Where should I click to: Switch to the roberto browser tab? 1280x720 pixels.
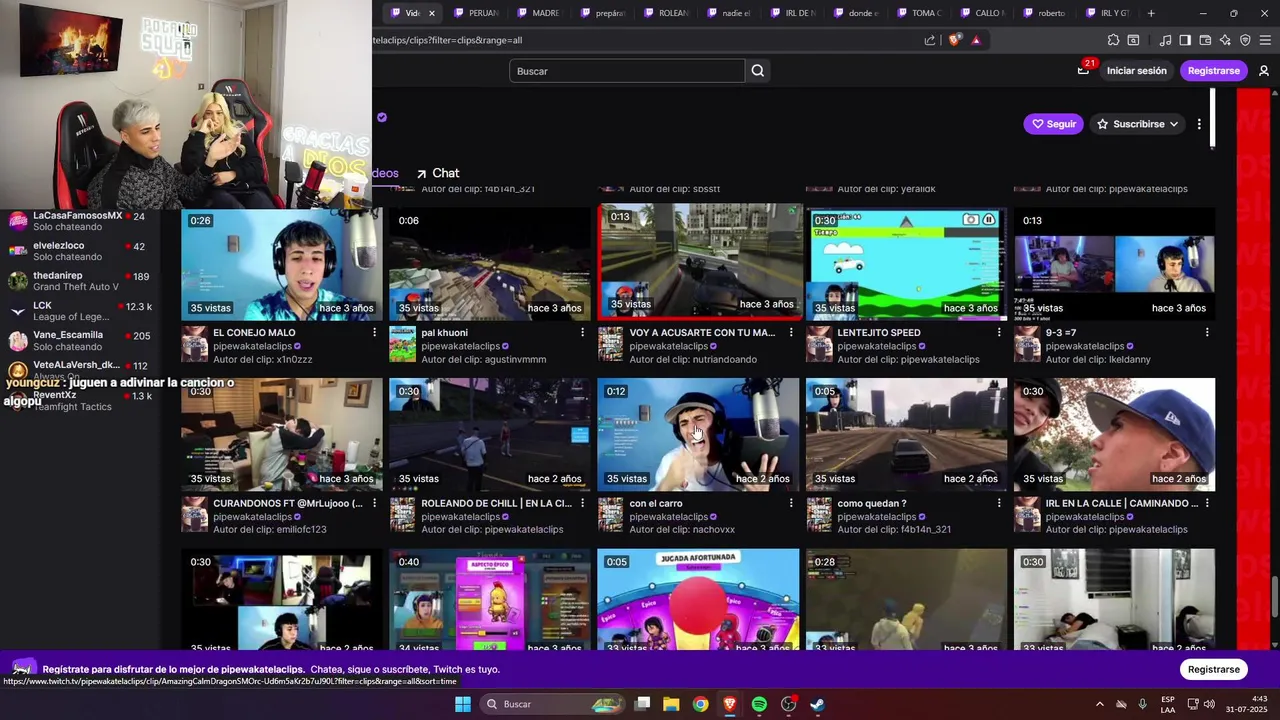1045,13
